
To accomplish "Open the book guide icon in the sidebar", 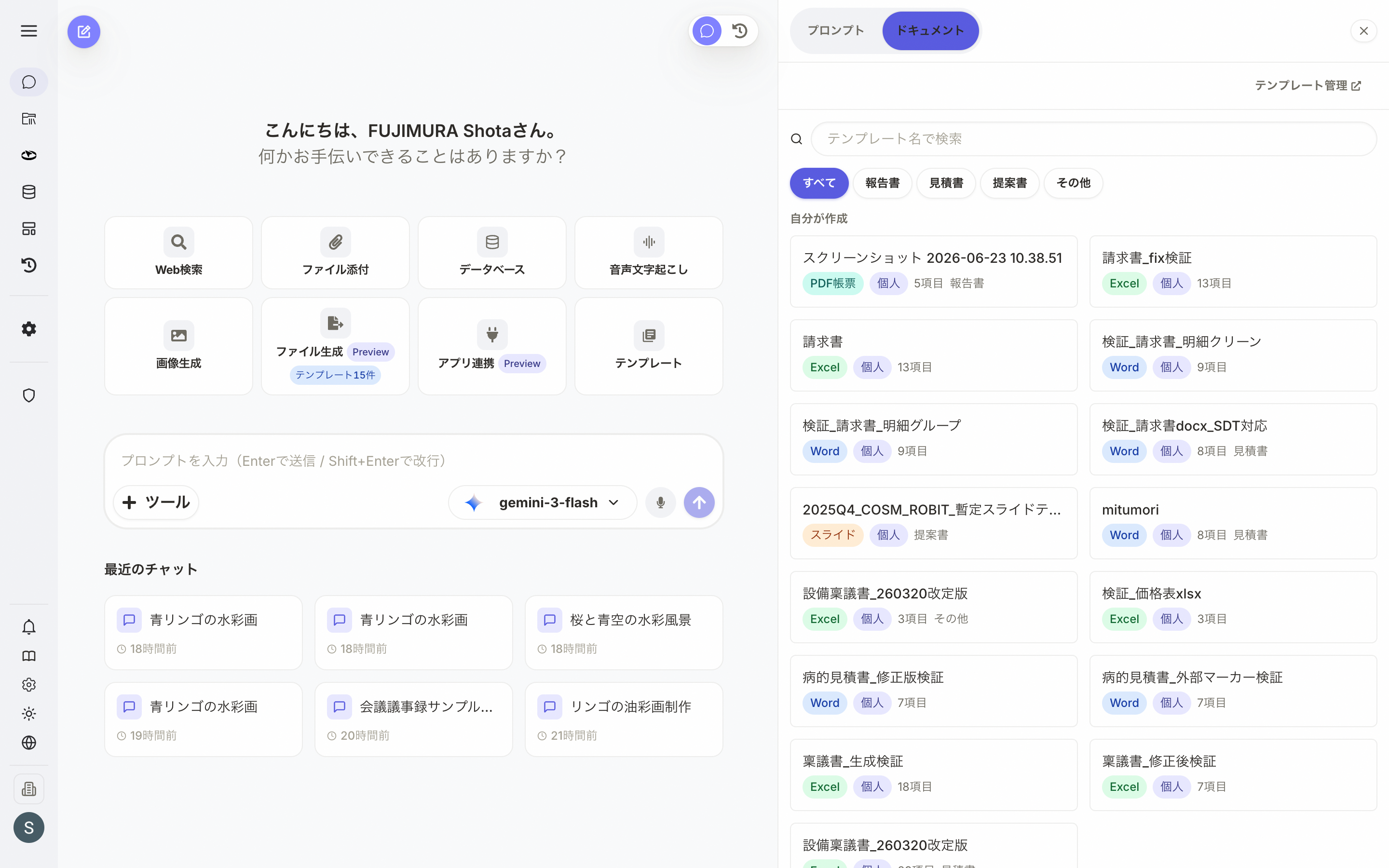I will (x=29, y=656).
